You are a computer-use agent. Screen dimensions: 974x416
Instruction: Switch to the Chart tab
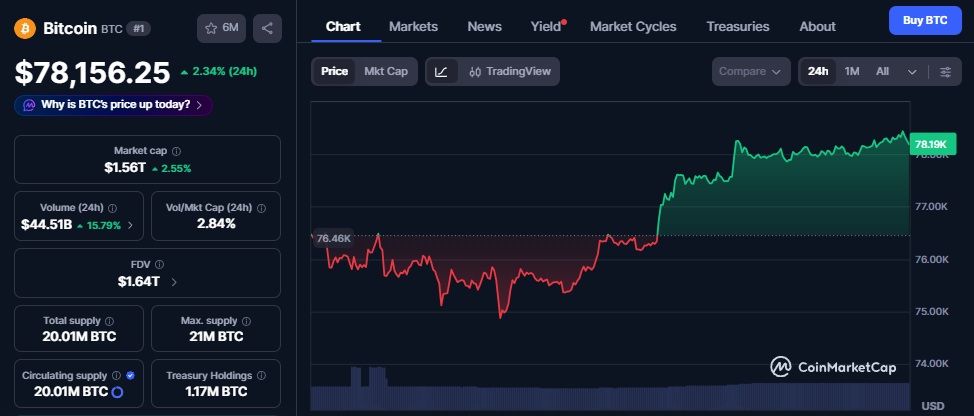[343, 27]
